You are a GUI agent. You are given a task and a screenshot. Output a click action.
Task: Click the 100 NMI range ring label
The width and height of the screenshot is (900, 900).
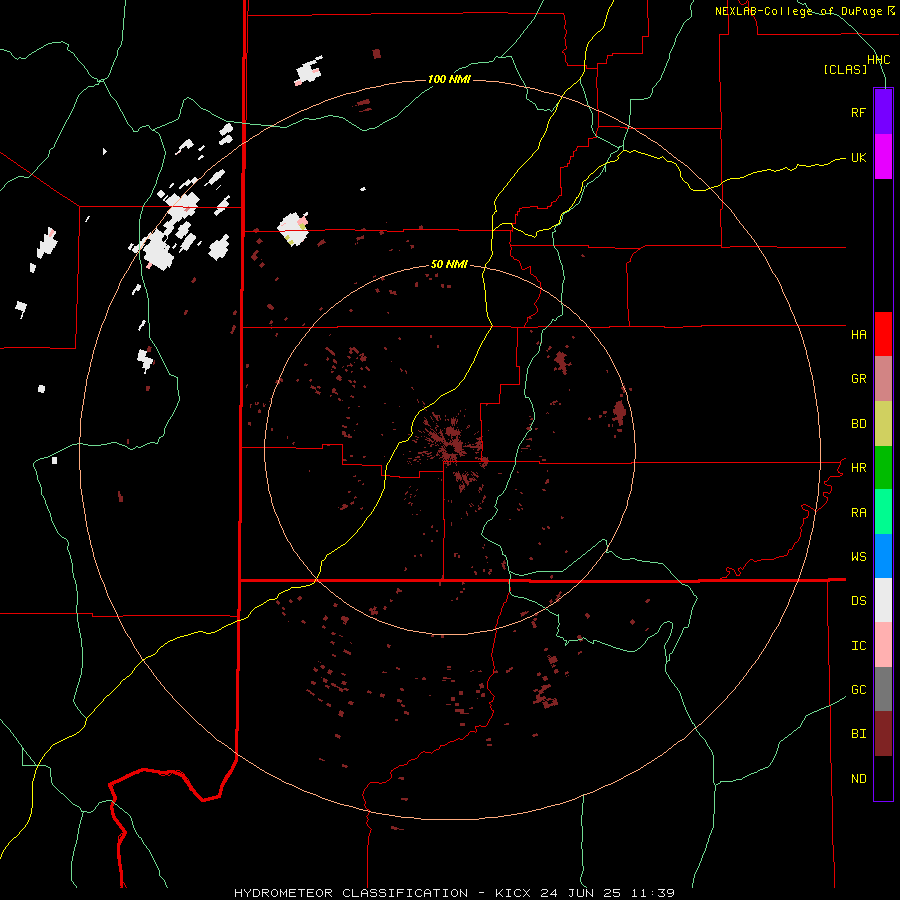[x=449, y=79]
